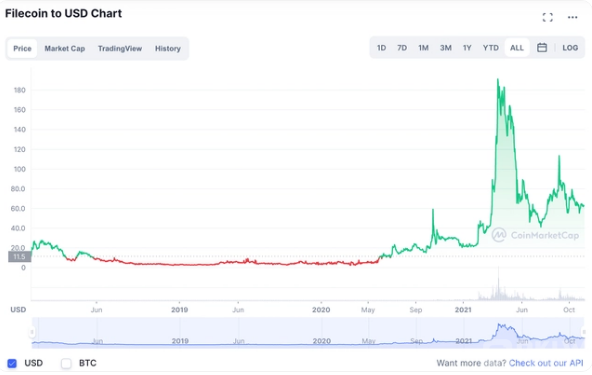Open fullscreen chart view icon
The image size is (592, 375).
click(547, 17)
